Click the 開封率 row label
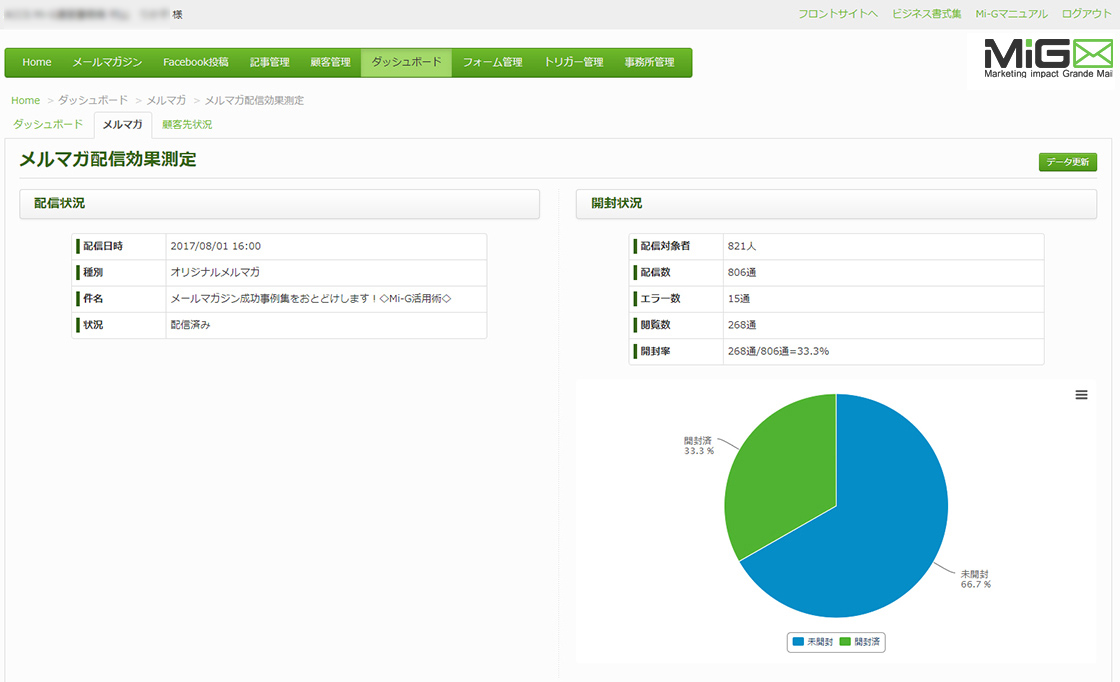Image resolution: width=1120 pixels, height=682 pixels. (x=655, y=351)
